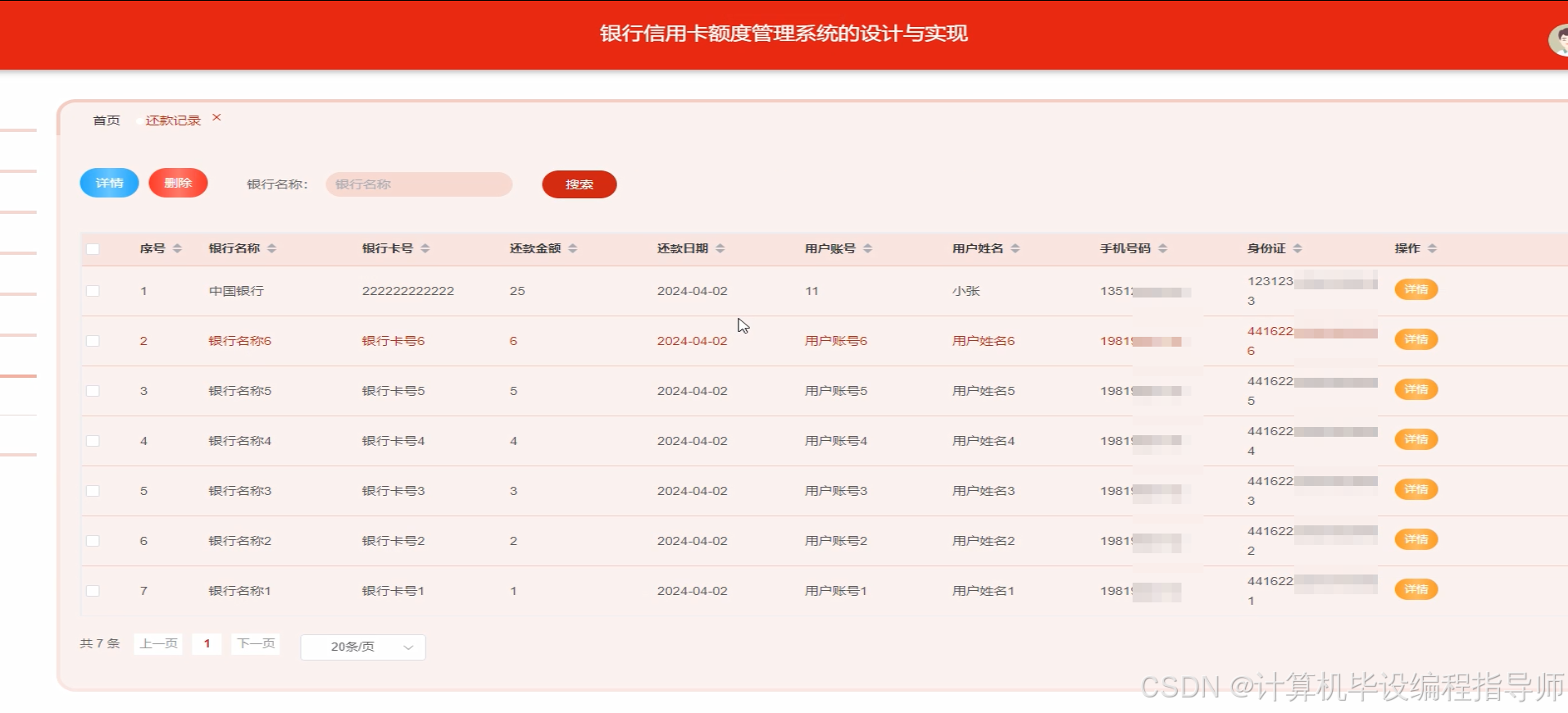Image resolution: width=1568 pixels, height=713 pixels.
Task: Focus the 银行名称 search input
Action: [419, 184]
